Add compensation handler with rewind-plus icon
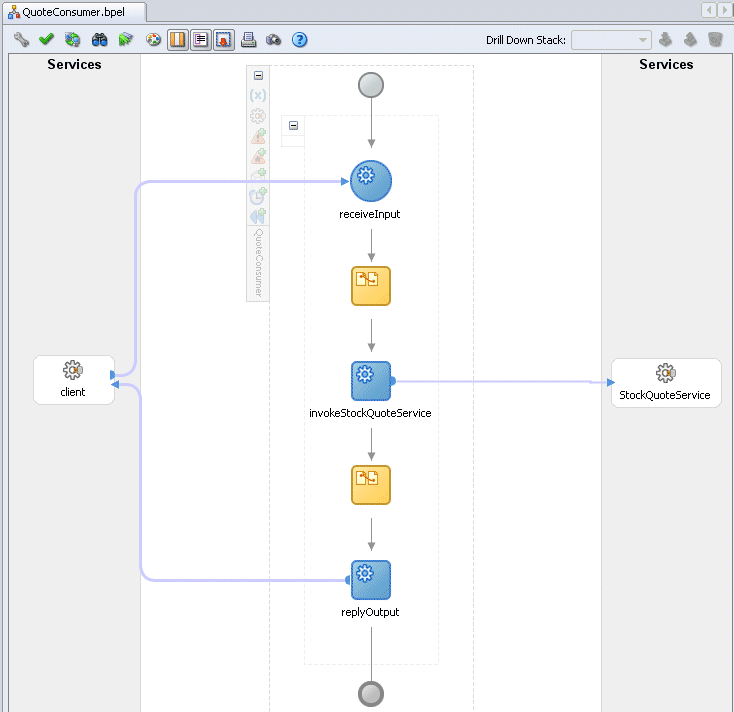Image resolution: width=734 pixels, height=712 pixels. pyautogui.click(x=258, y=216)
